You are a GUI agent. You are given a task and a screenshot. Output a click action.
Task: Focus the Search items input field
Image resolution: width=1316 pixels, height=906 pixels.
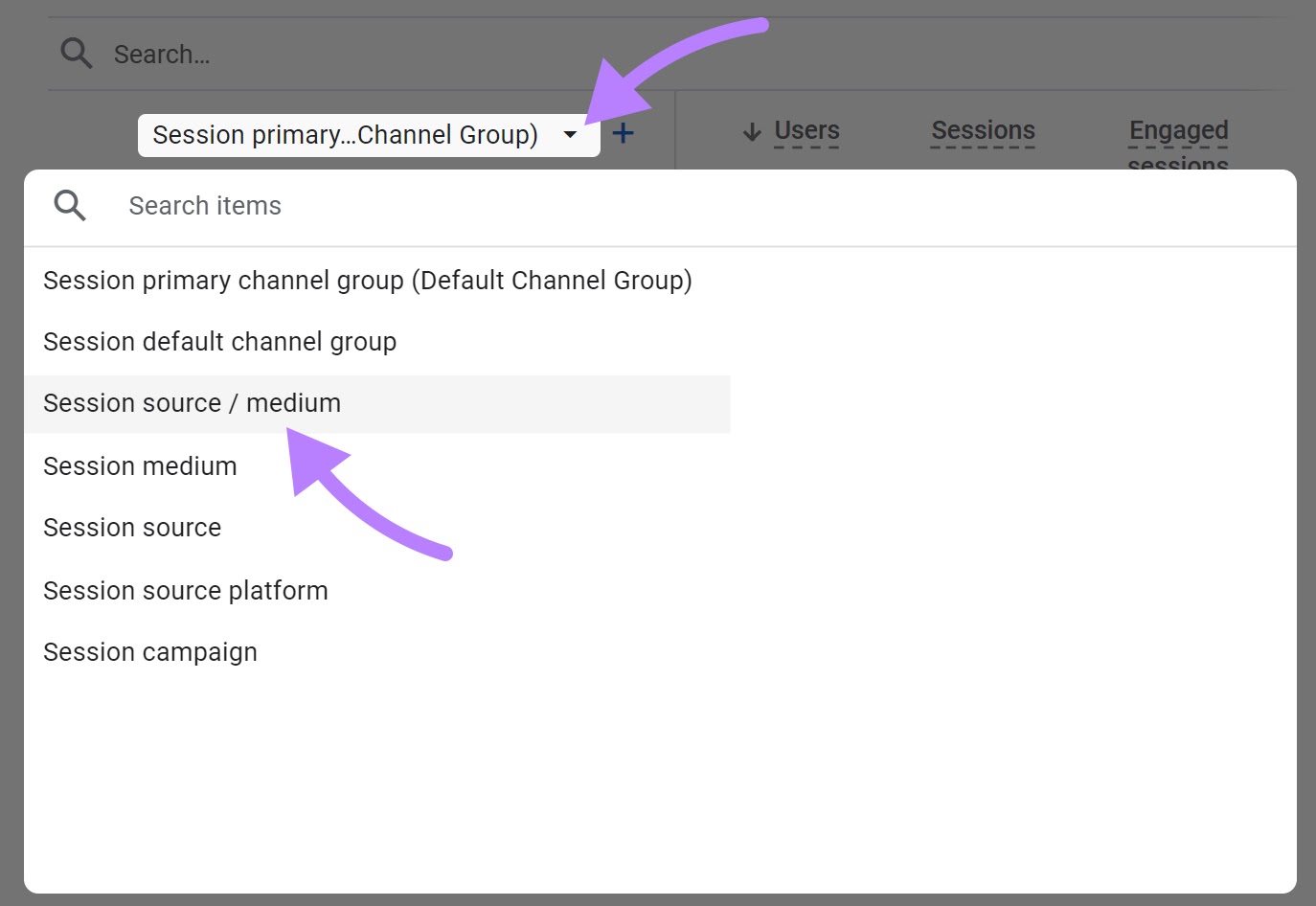[661, 207]
